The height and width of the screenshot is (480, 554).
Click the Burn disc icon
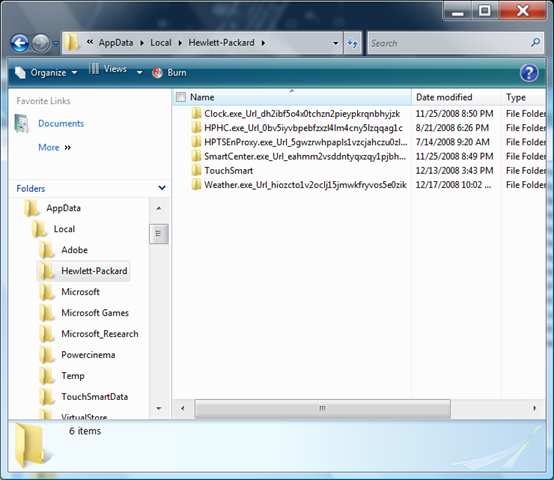[x=157, y=73]
